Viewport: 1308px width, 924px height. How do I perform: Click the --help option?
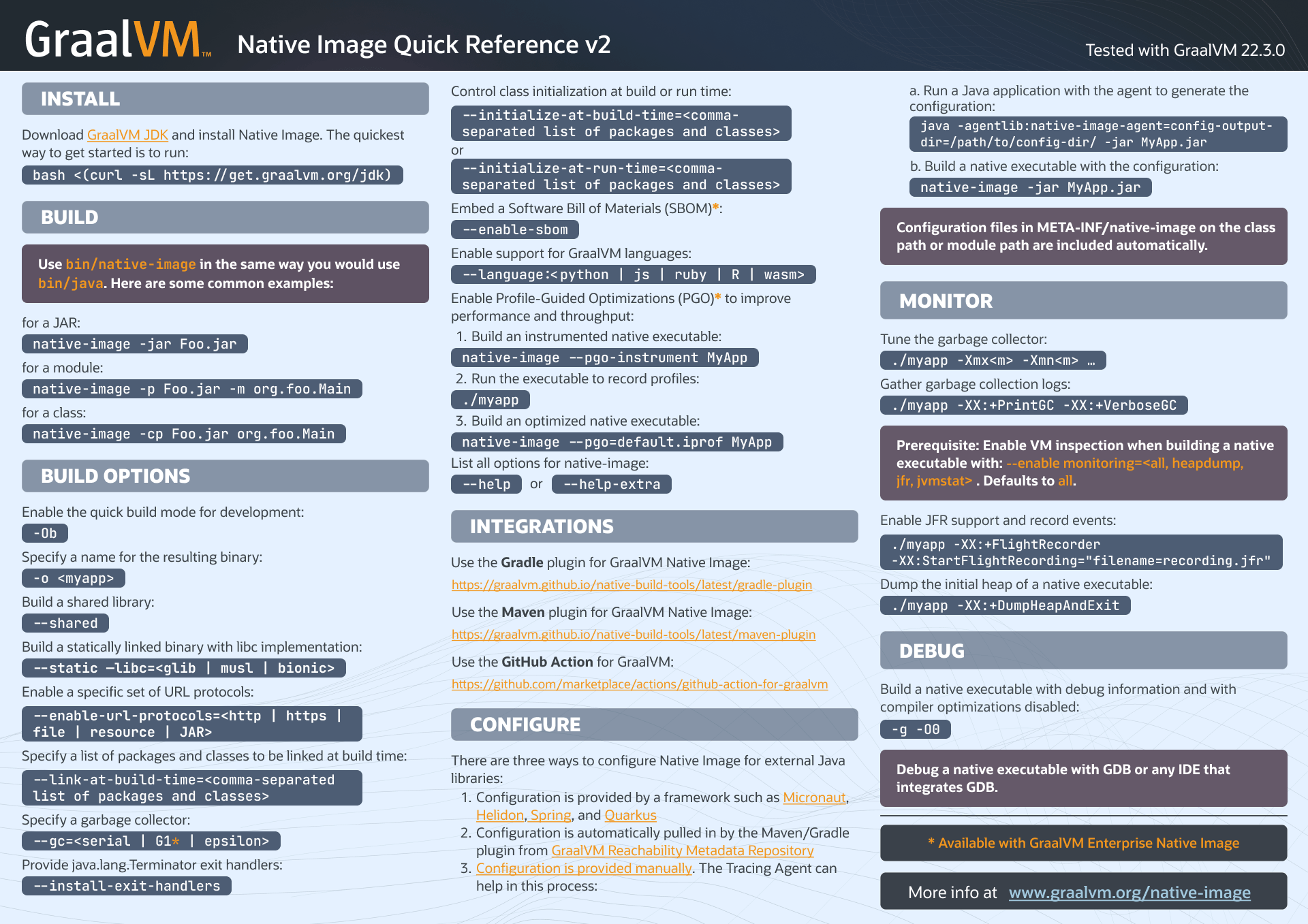486,484
